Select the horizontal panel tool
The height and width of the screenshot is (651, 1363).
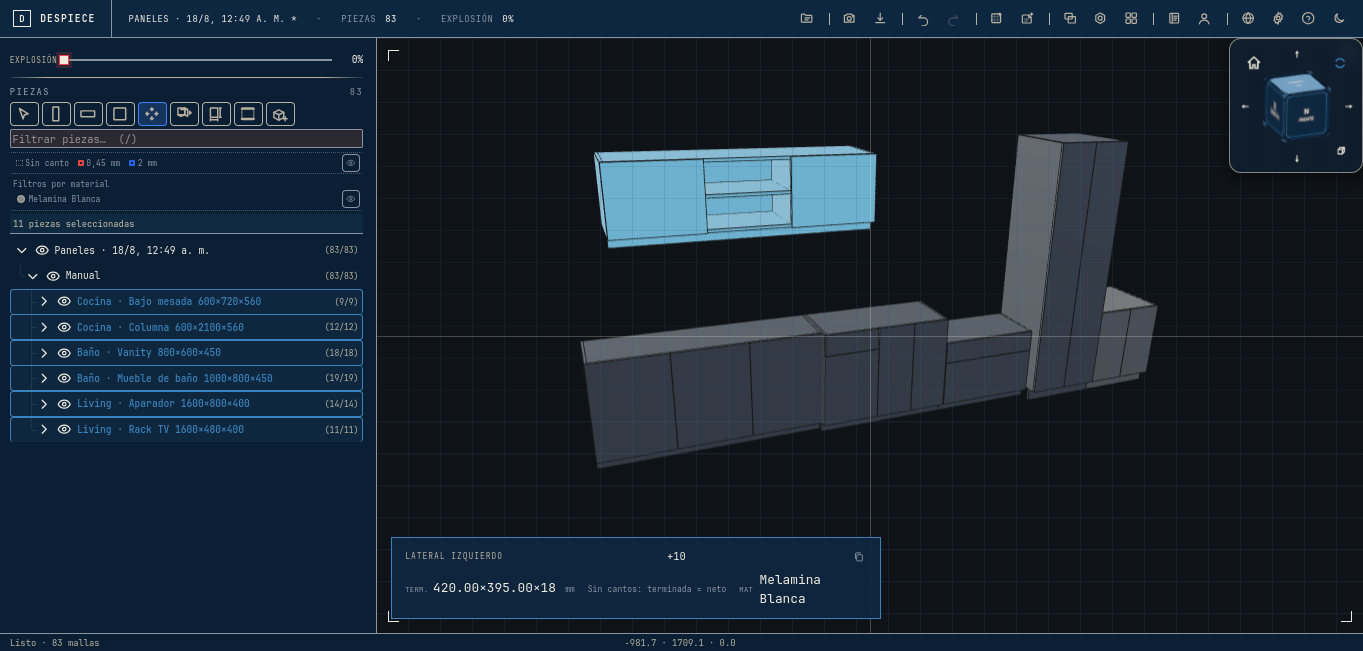[88, 114]
